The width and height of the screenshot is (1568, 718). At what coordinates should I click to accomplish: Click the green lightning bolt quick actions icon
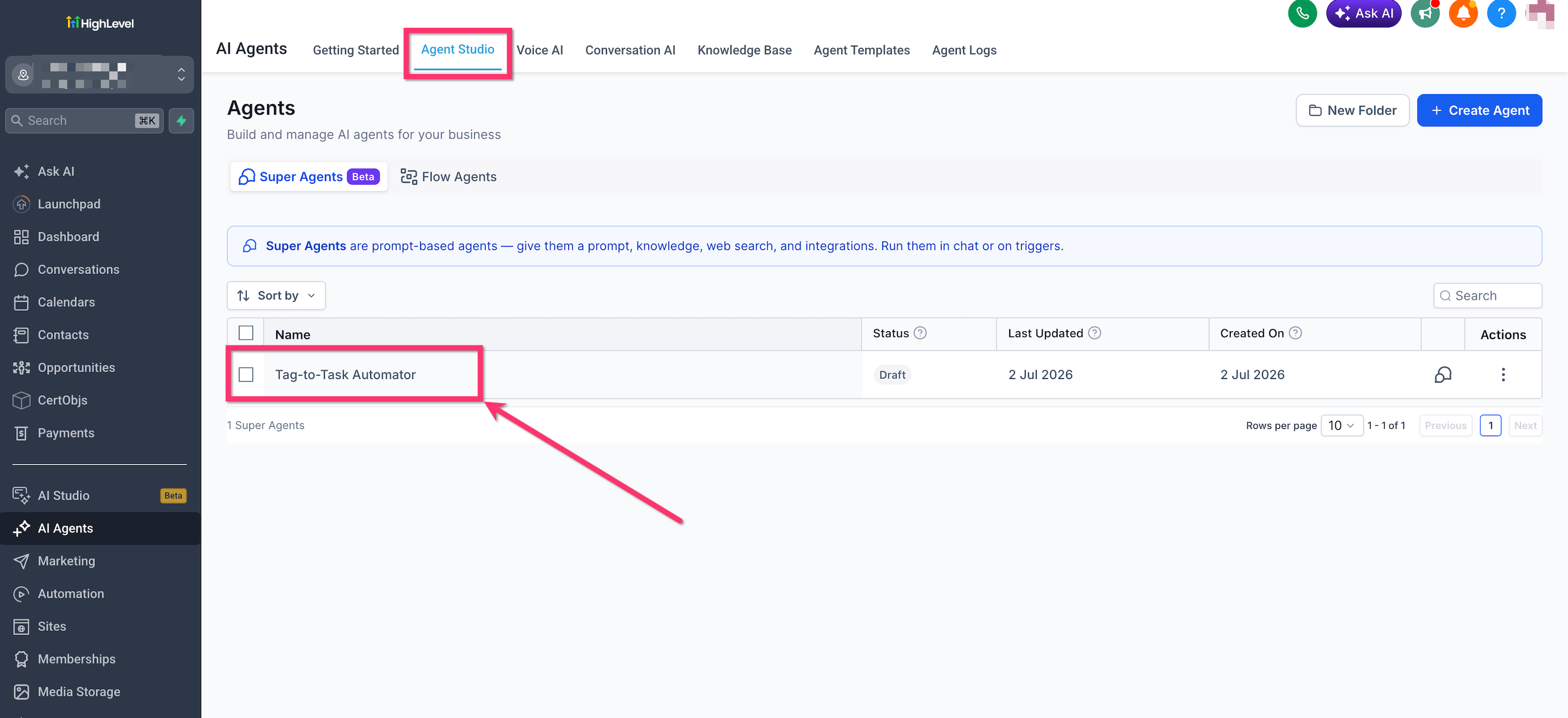pyautogui.click(x=181, y=121)
